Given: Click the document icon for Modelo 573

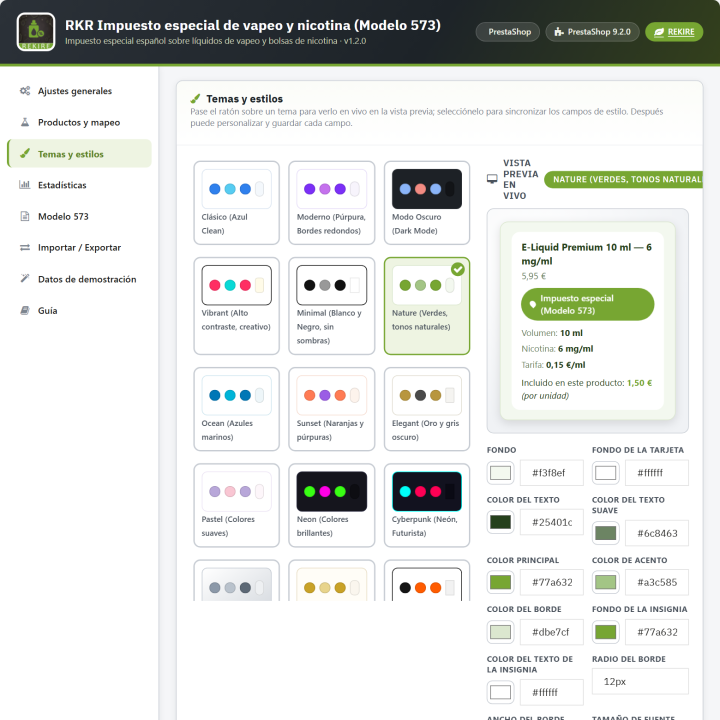Looking at the screenshot, I should (25, 216).
